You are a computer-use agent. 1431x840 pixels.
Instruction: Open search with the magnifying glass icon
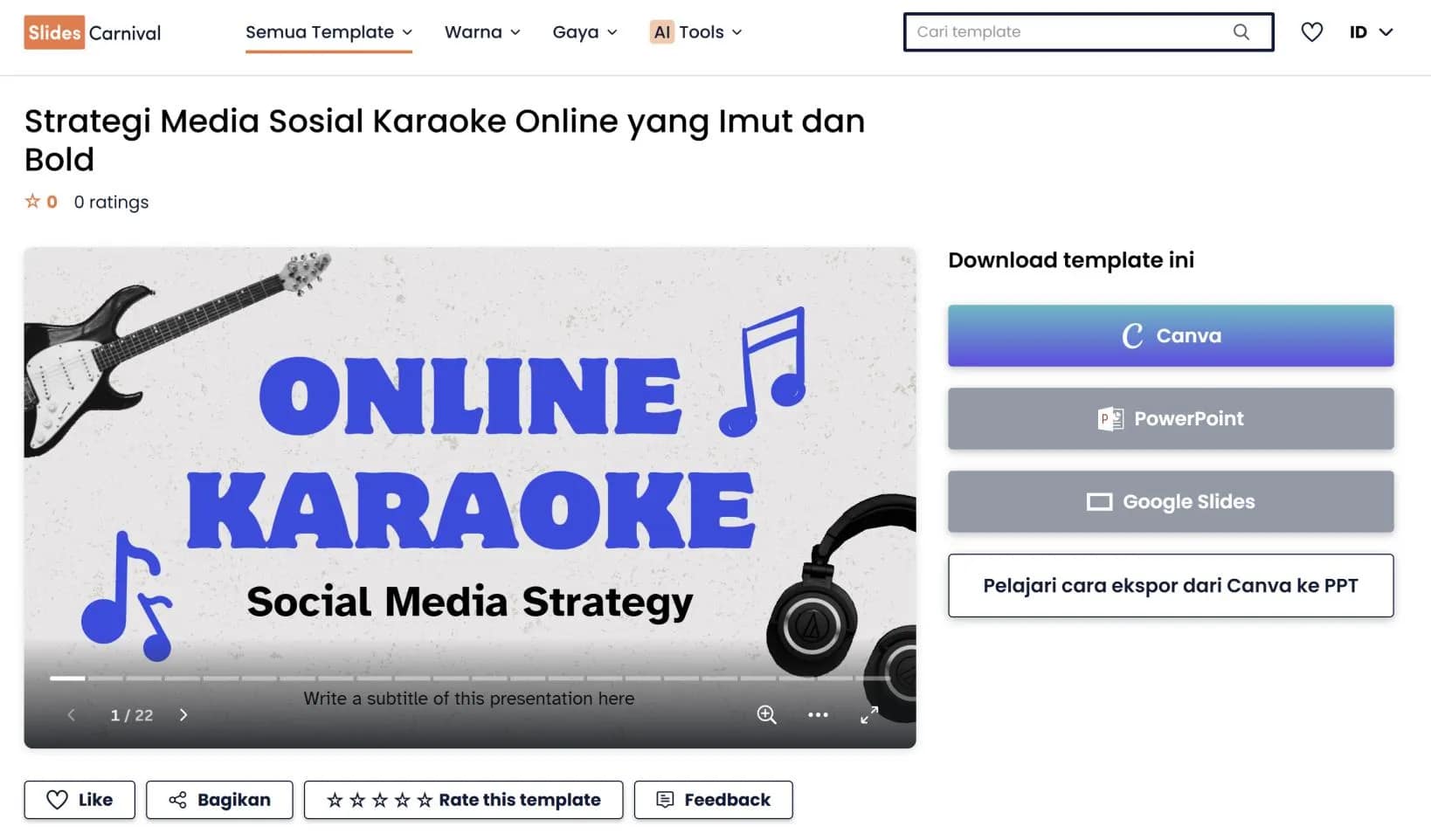tap(1241, 31)
